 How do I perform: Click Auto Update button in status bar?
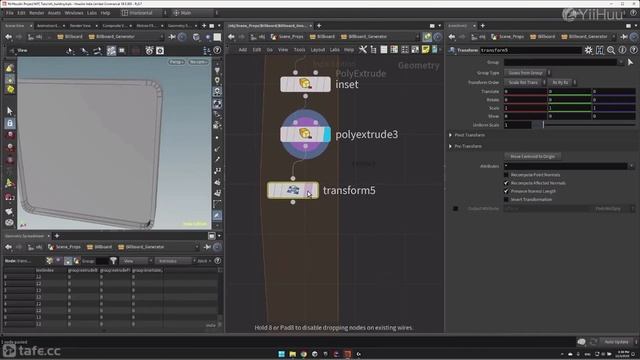[x=616, y=342]
